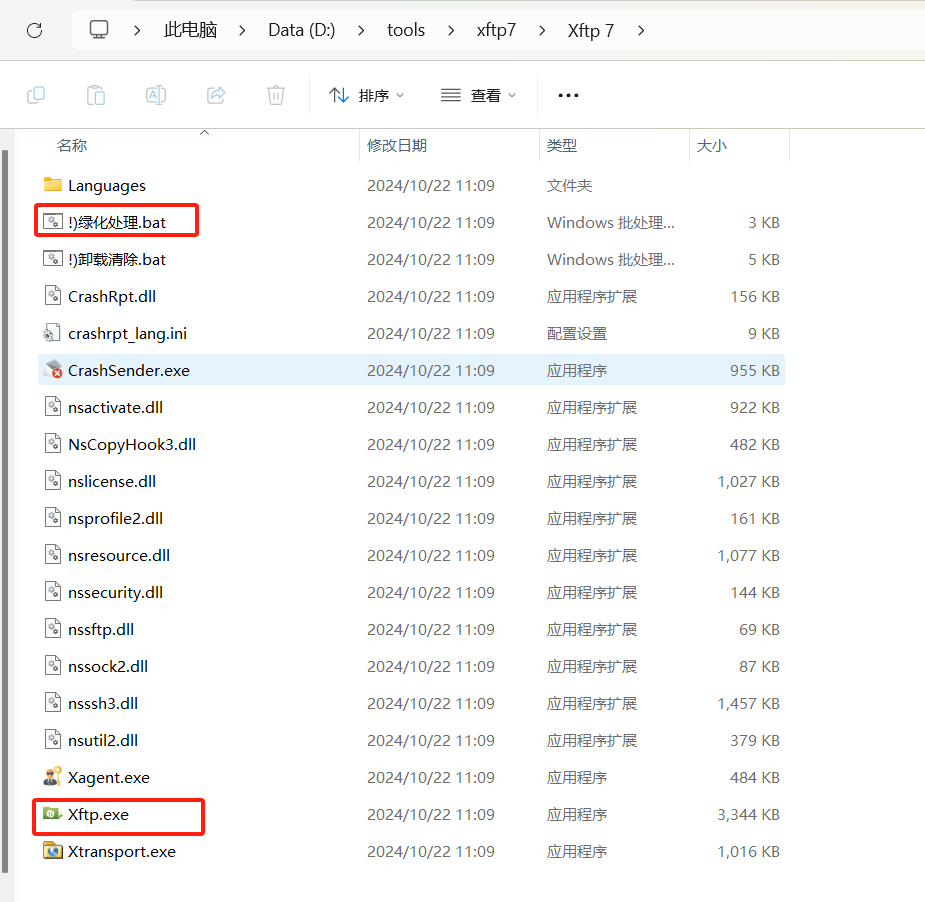Select the CrashSender.exe application icon
This screenshot has width=925, height=902.
pos(53,369)
